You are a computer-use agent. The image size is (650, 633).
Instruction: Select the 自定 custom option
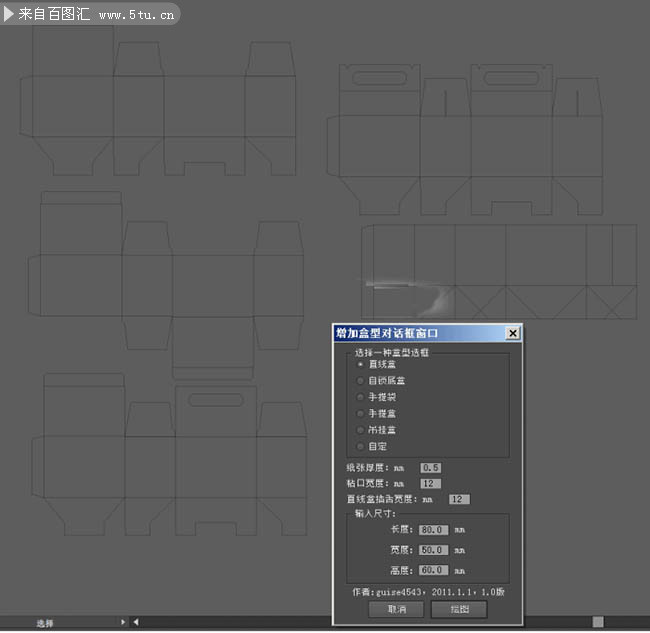coord(360,446)
